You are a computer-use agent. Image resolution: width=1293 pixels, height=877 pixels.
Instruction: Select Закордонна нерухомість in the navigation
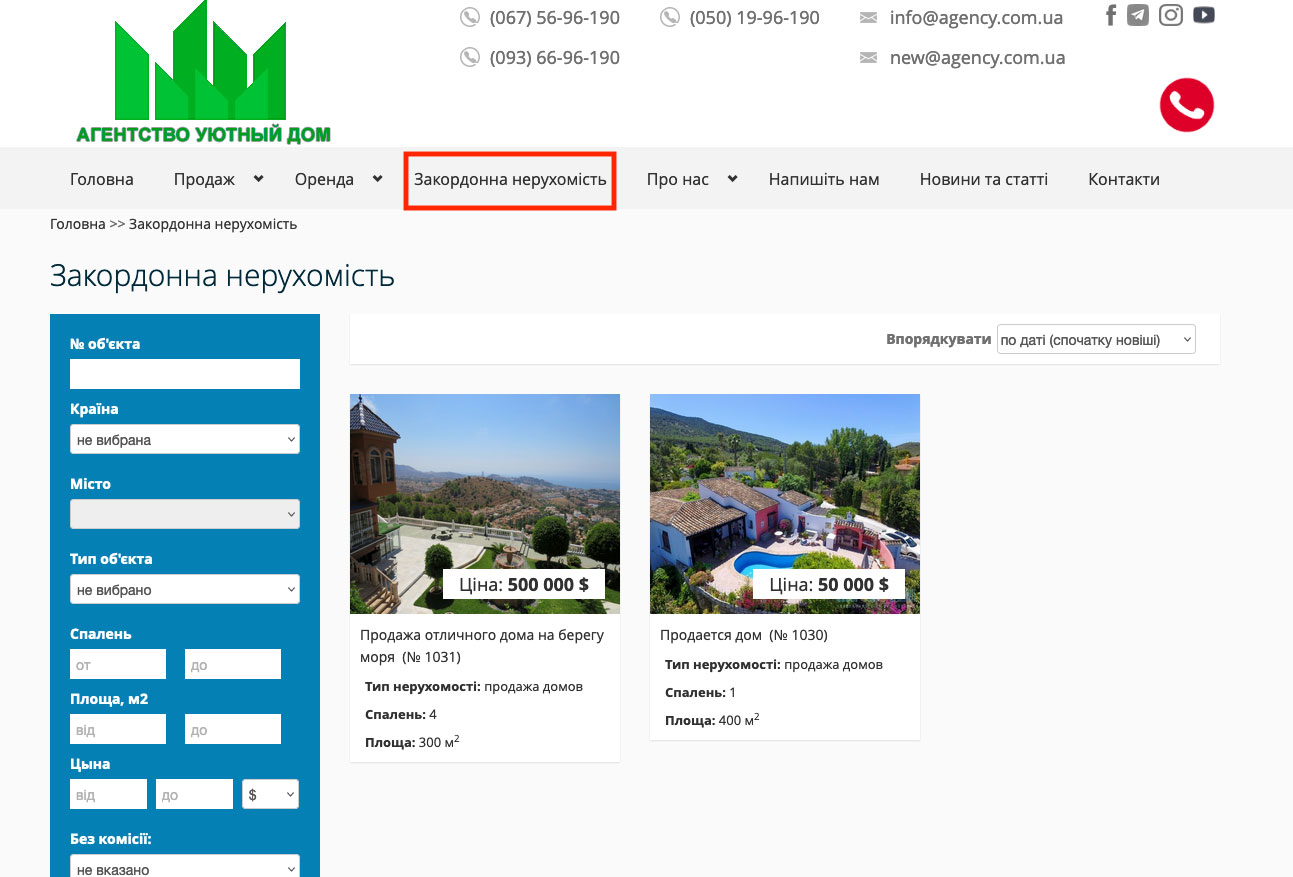pos(510,180)
